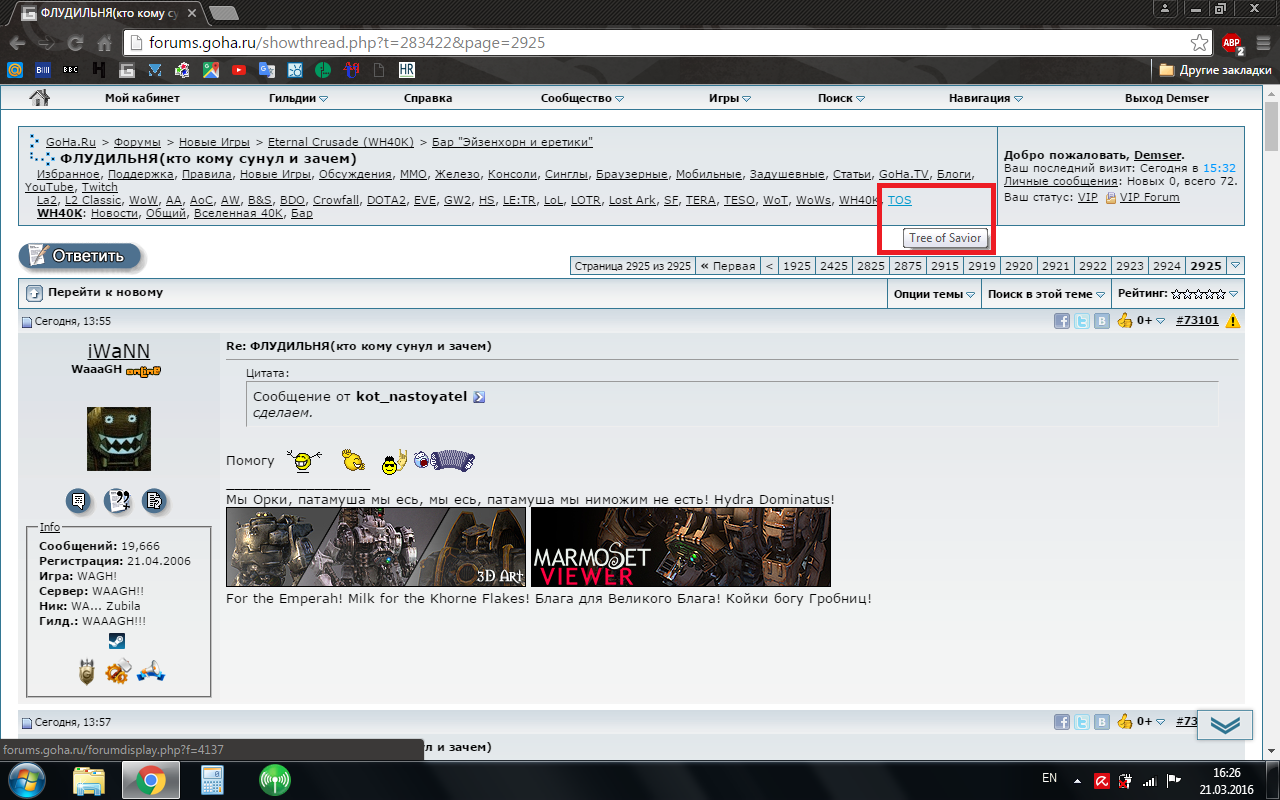Screen dimensions: 1280x800
Task: Open the page-jump dropdown arrow after 2925
Action: coord(1236,266)
